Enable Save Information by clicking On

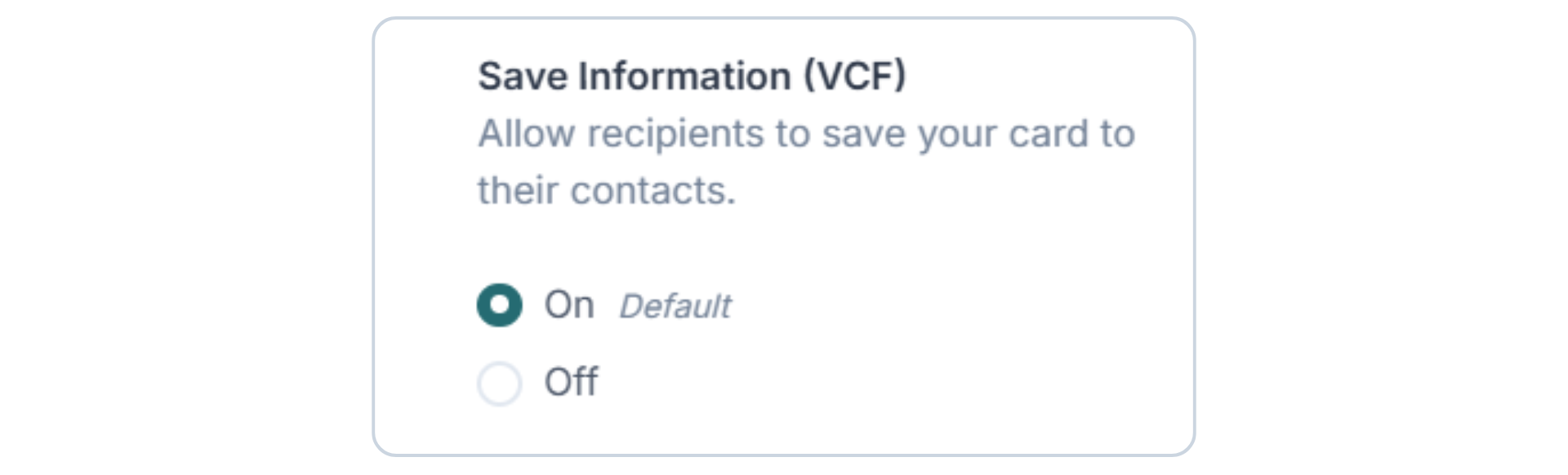click(499, 305)
